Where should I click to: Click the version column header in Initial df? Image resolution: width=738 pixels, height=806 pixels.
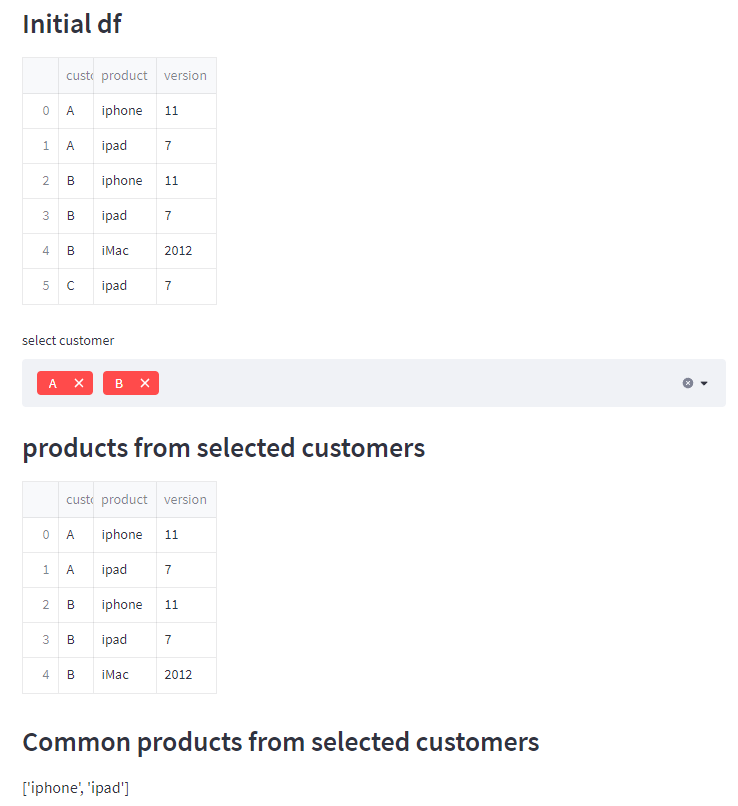point(185,75)
